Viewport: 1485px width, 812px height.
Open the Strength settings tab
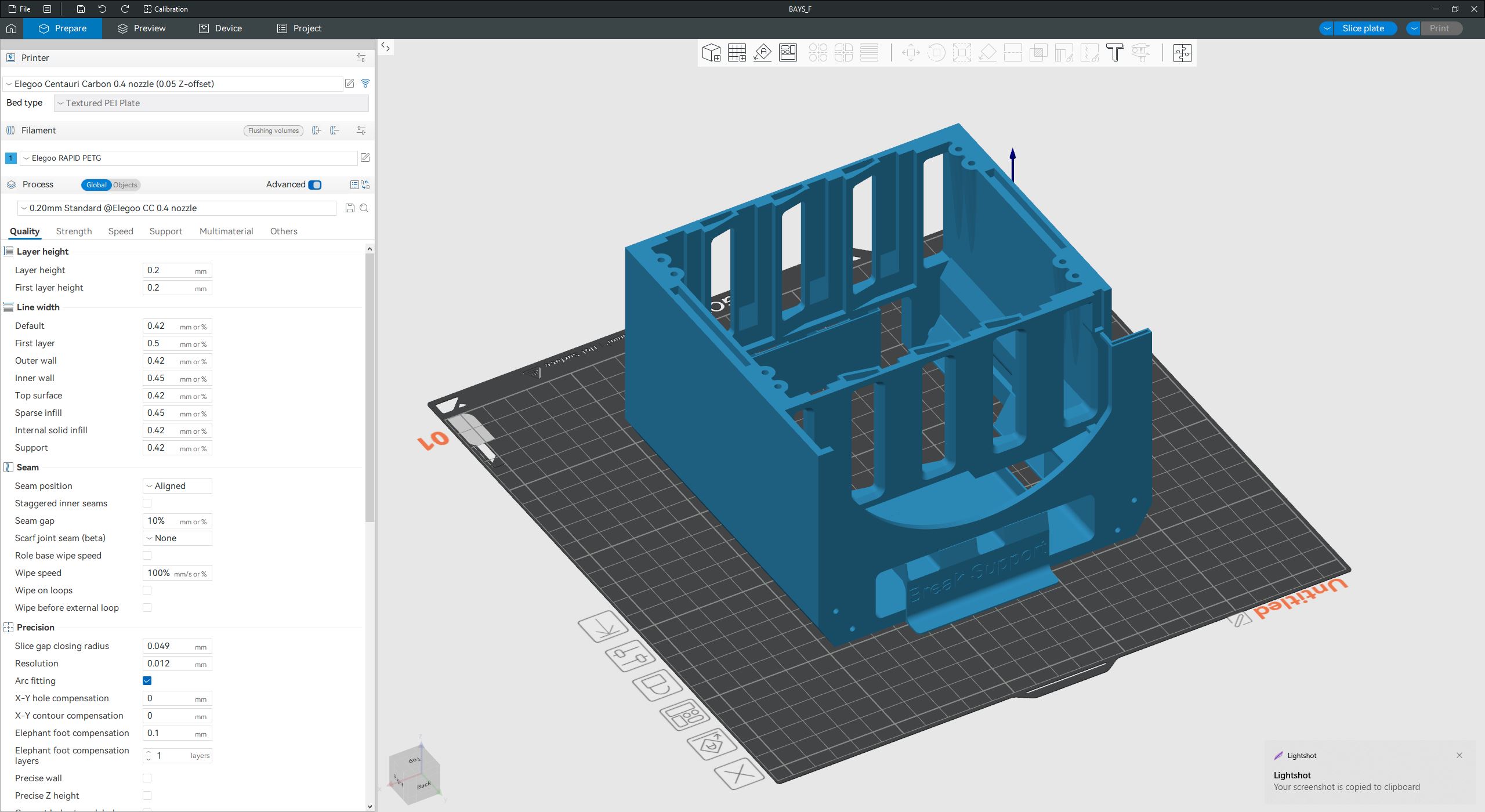[74, 231]
